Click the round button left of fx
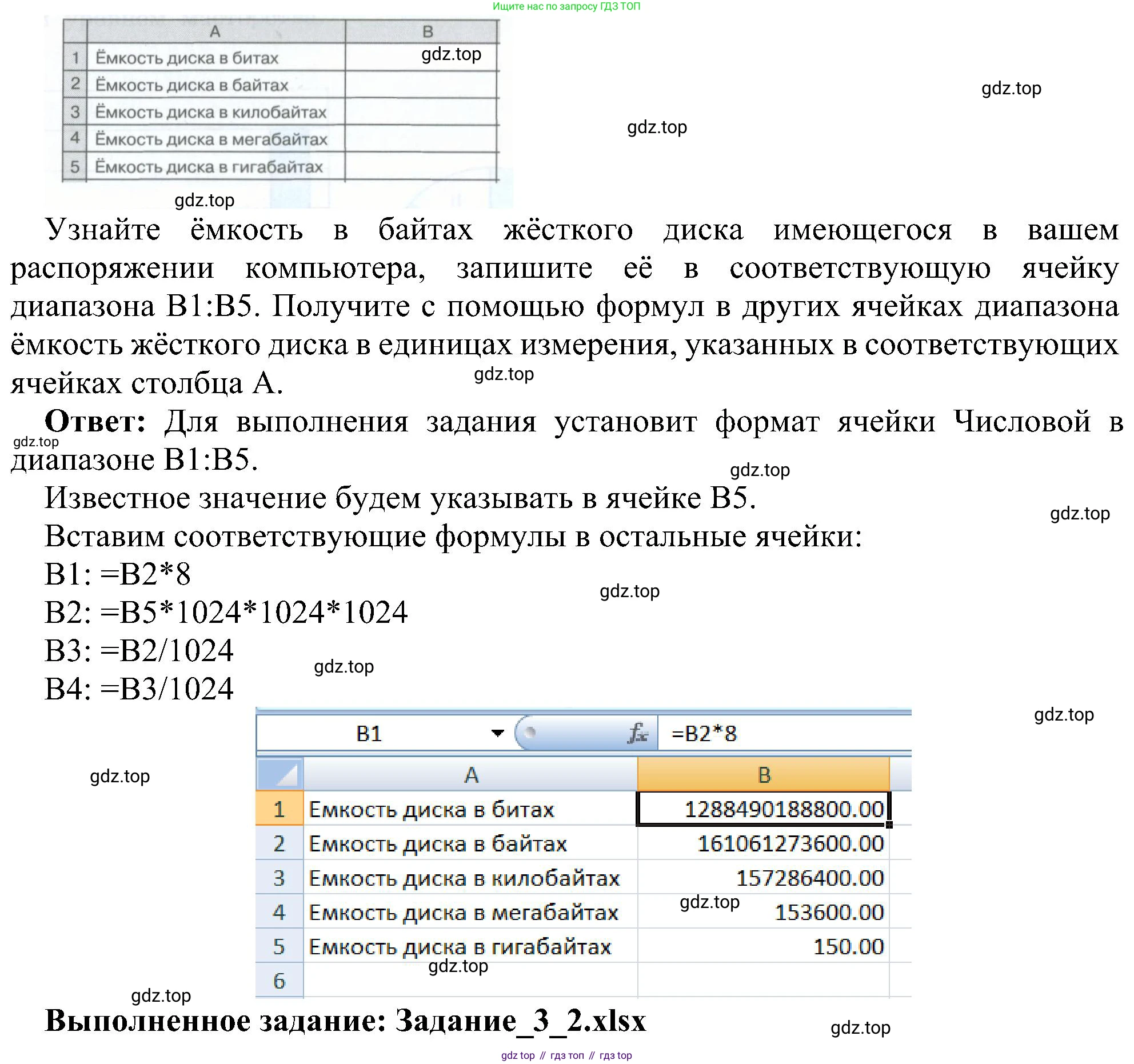The width and height of the screenshot is (1134, 1064). (530, 733)
